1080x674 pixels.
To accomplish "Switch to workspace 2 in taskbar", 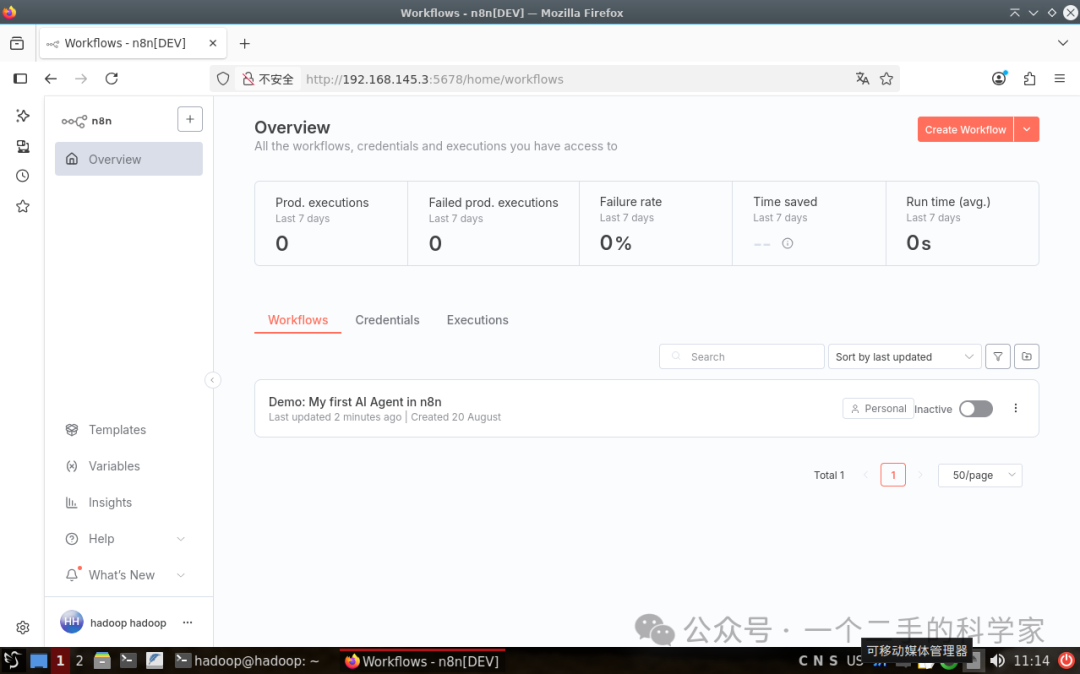I will click(x=79, y=661).
